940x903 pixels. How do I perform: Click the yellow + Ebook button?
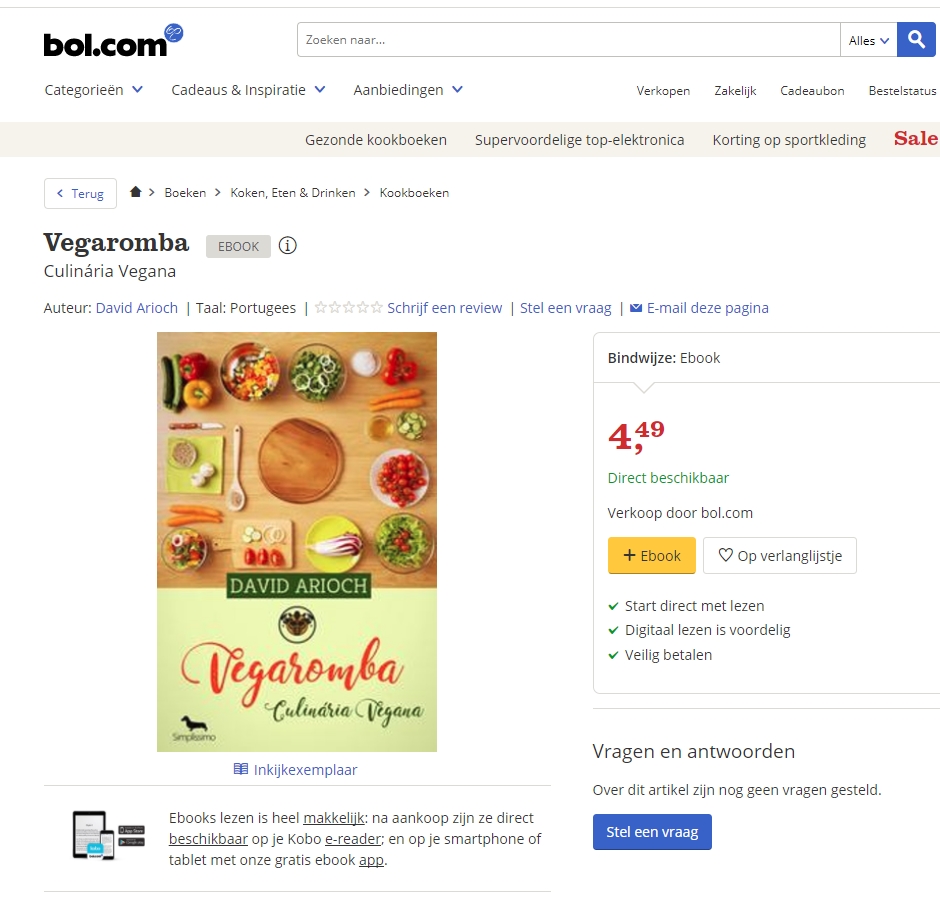(x=652, y=556)
